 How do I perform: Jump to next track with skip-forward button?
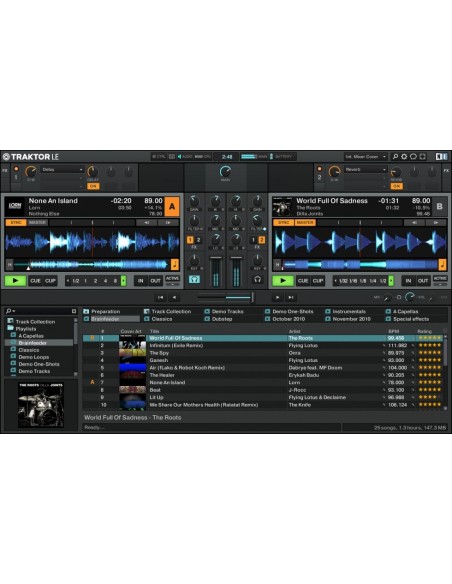291,297
